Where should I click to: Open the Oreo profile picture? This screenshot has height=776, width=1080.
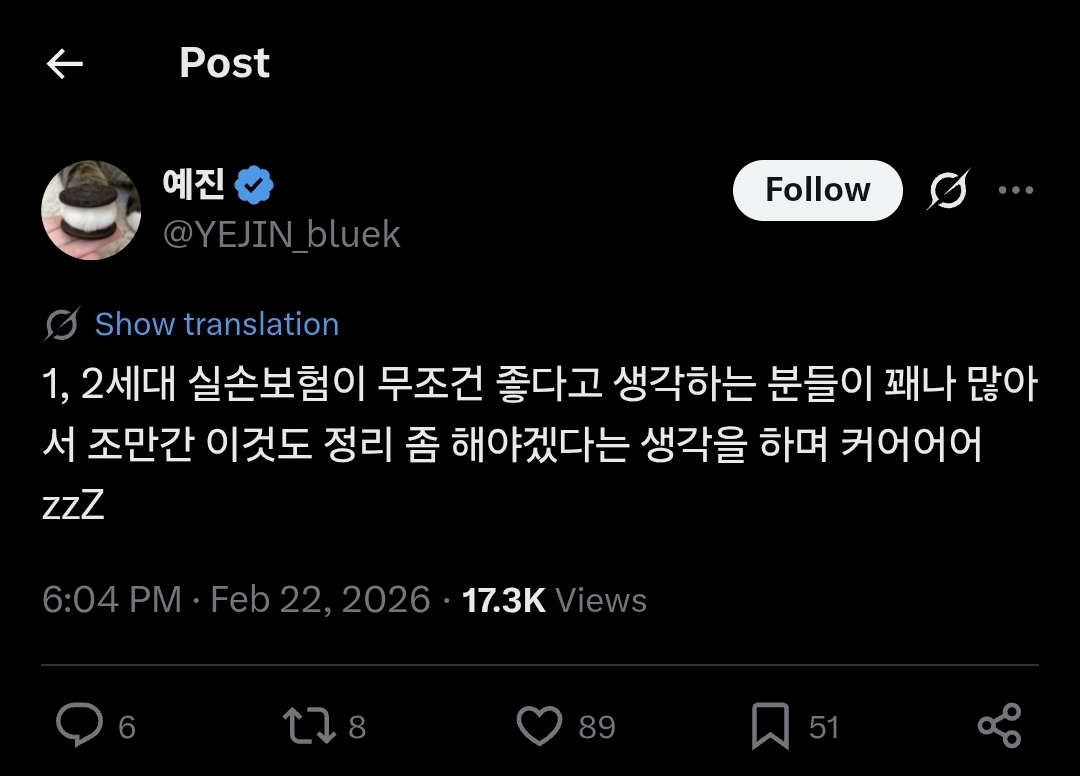tap(91, 210)
